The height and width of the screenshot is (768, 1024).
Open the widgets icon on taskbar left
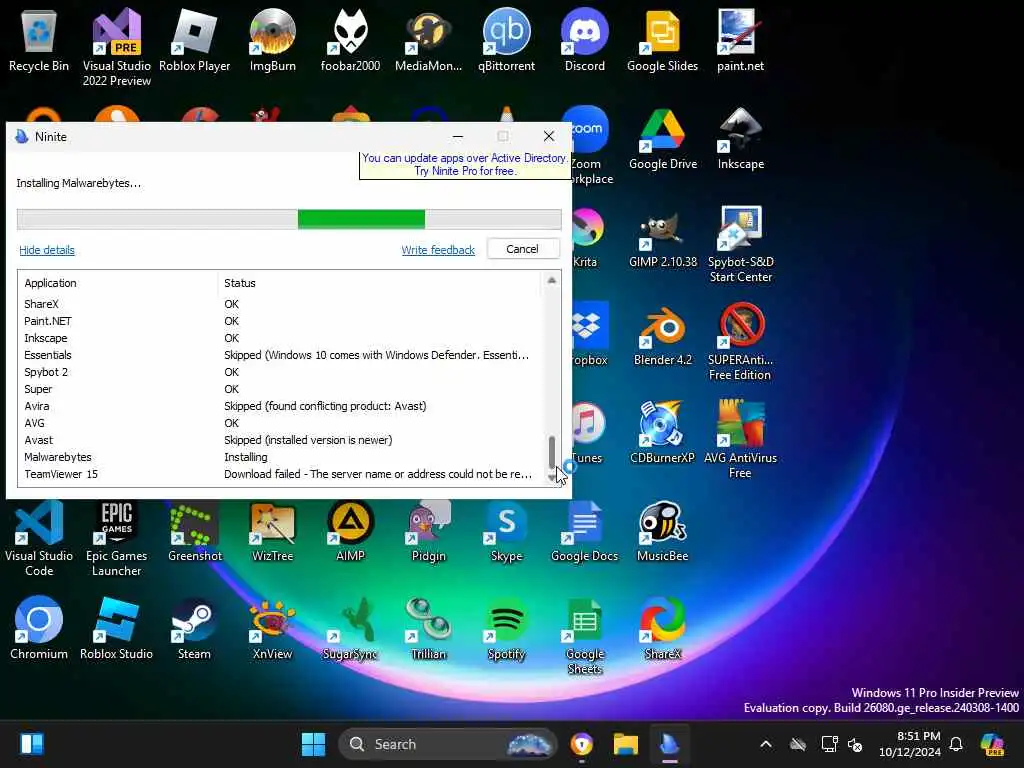pos(31,744)
